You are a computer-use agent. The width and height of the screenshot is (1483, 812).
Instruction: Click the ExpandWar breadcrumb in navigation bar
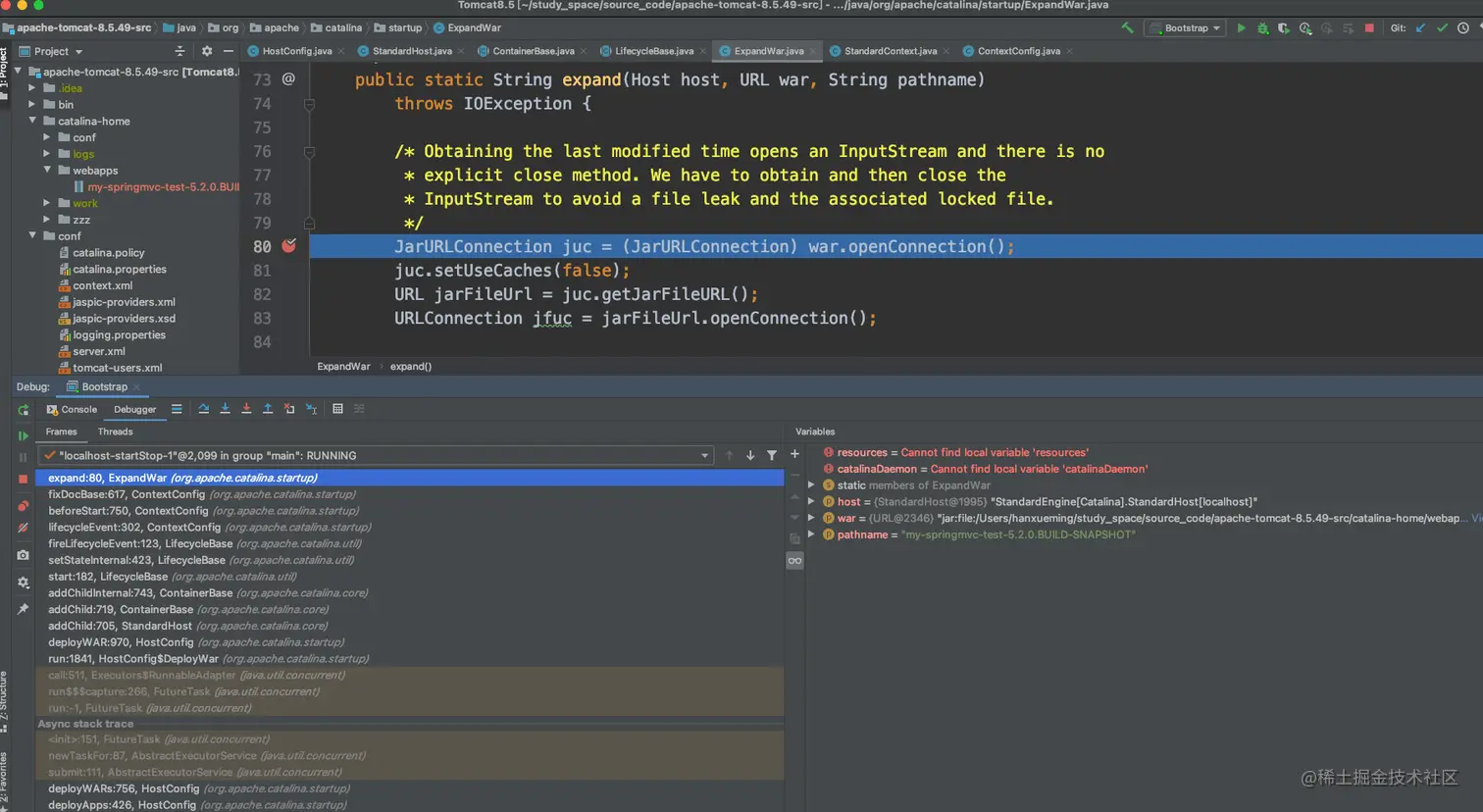[468, 27]
